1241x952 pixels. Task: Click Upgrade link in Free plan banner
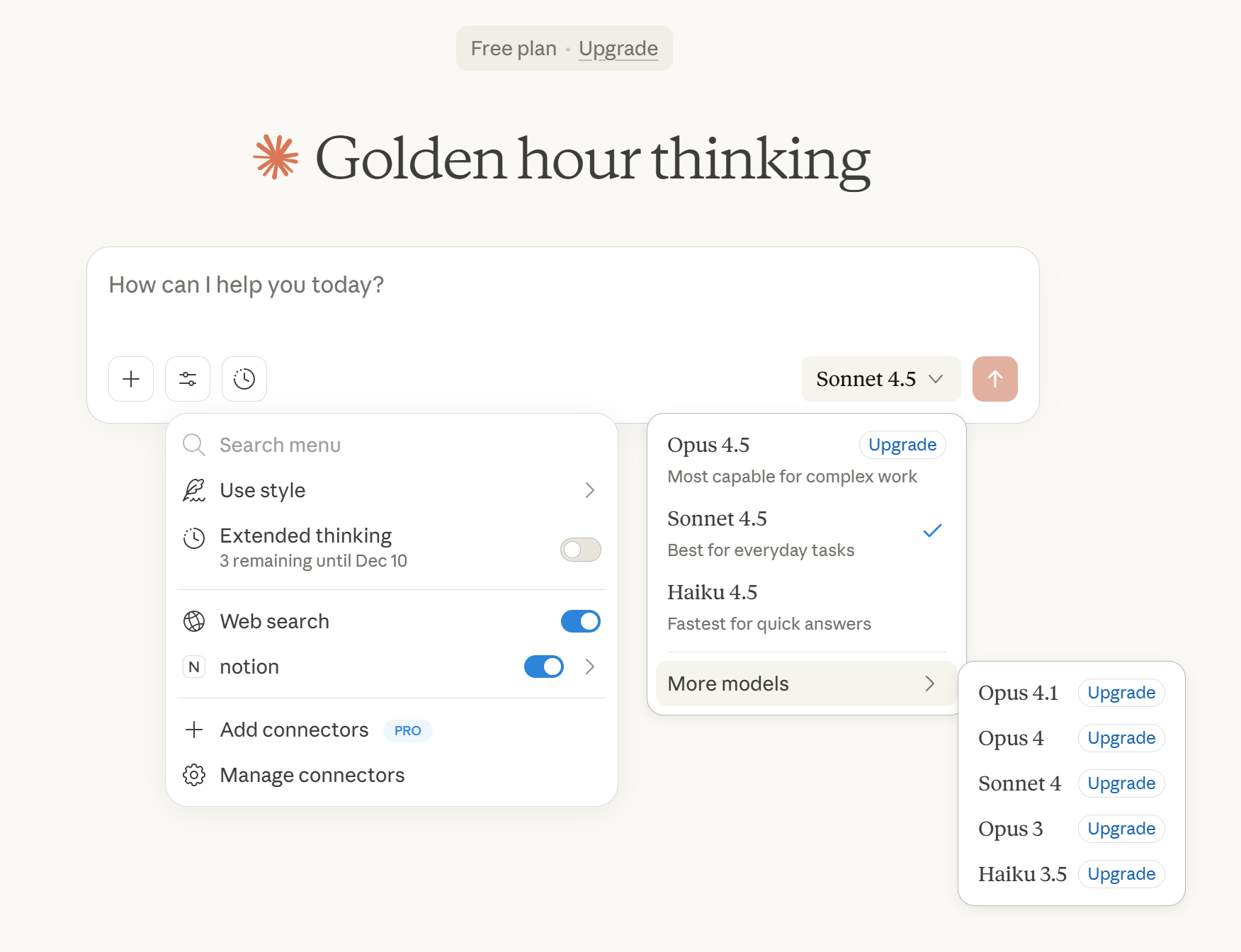[618, 48]
